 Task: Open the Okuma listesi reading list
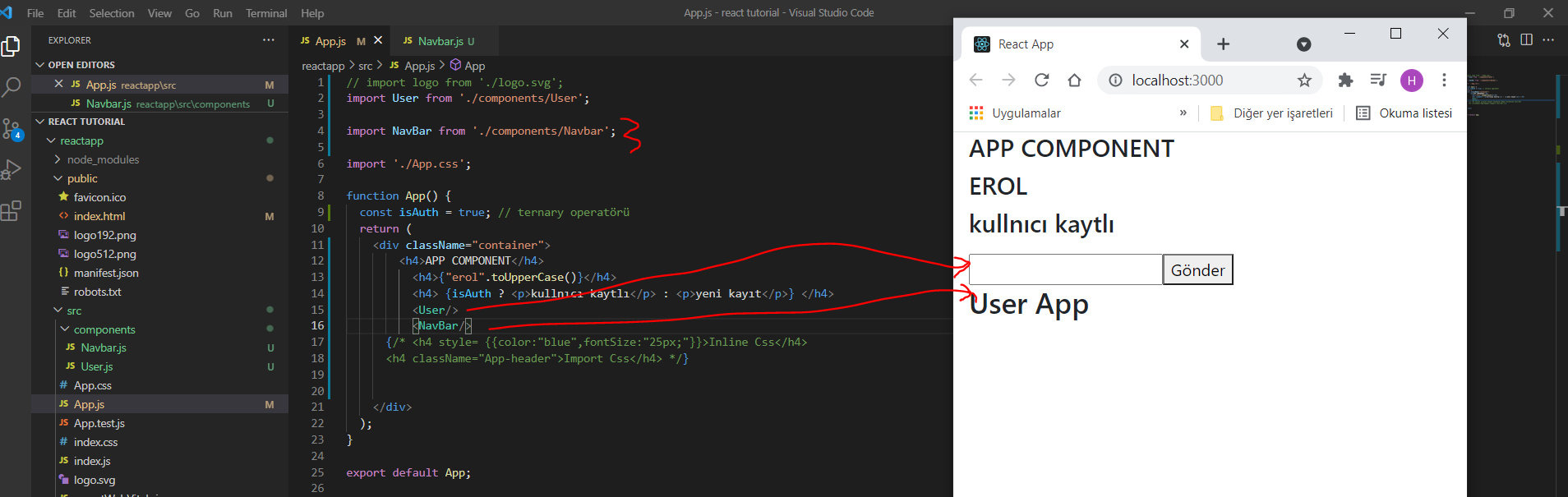pos(1404,113)
